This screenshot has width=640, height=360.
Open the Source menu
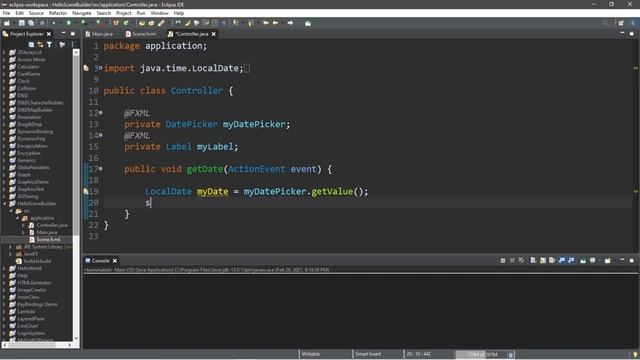36,13
